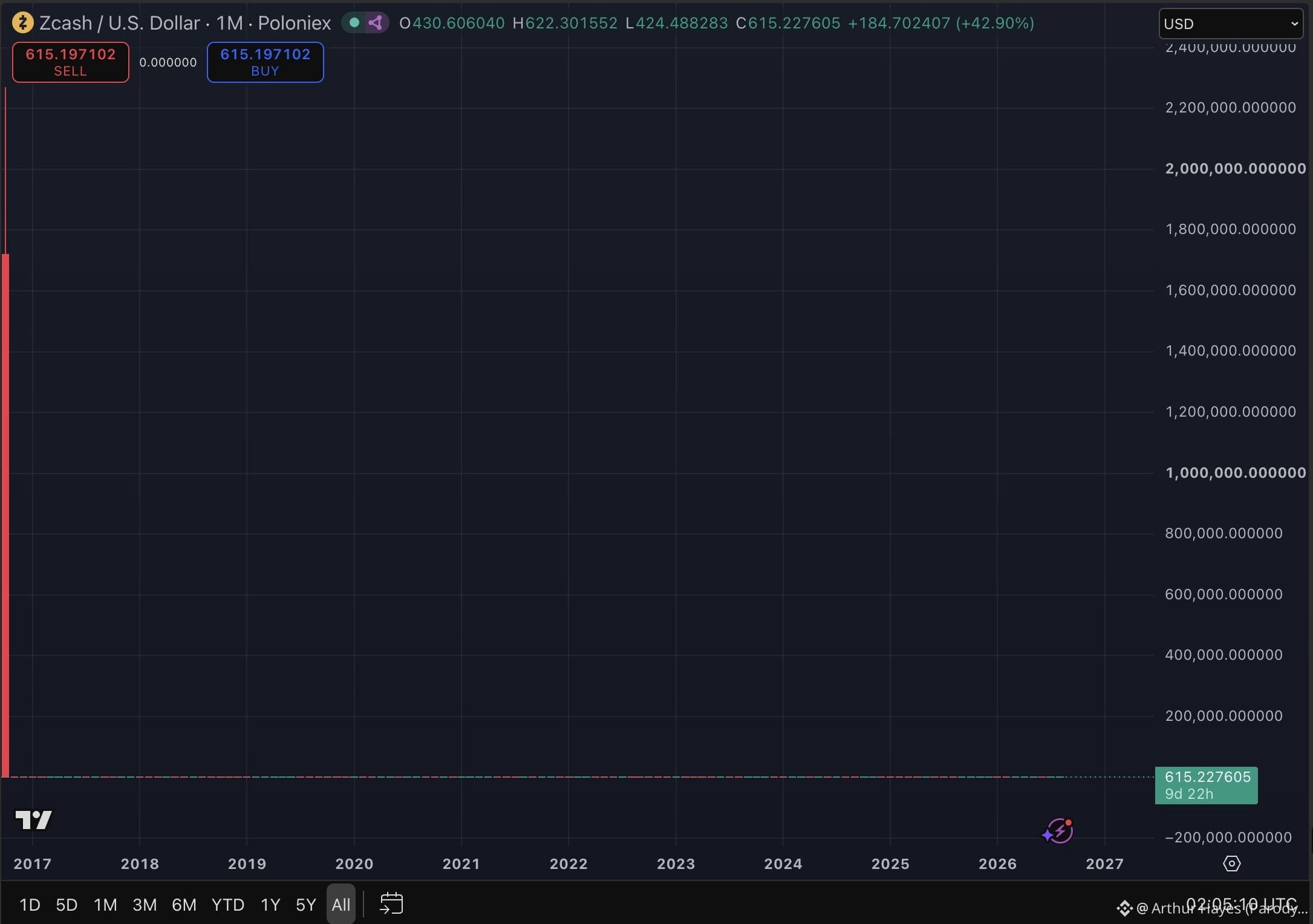Click the close value C615.227605
1313x924 pixels.
coord(788,23)
